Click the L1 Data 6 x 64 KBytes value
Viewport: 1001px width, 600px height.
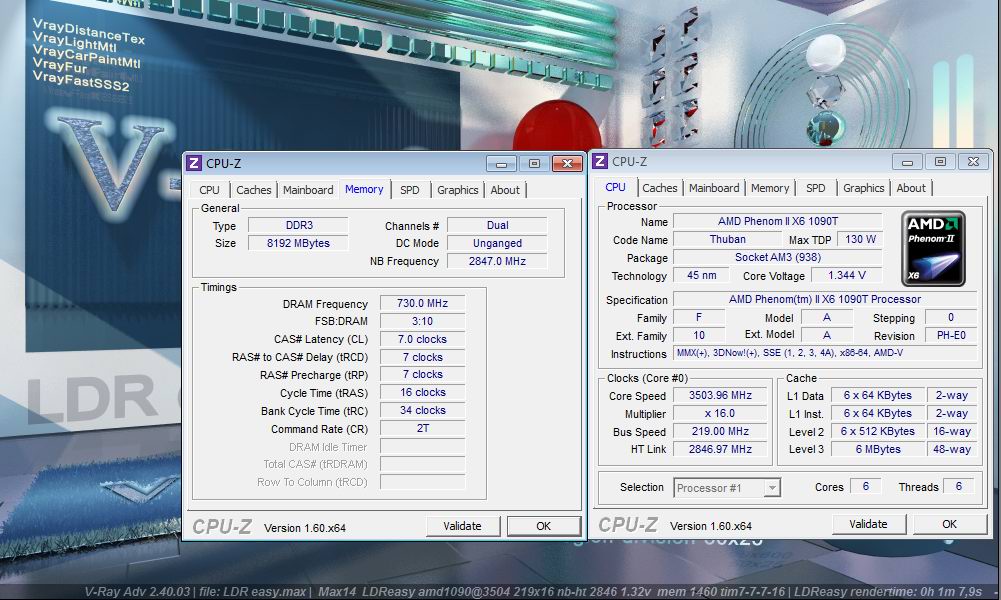[x=878, y=395]
